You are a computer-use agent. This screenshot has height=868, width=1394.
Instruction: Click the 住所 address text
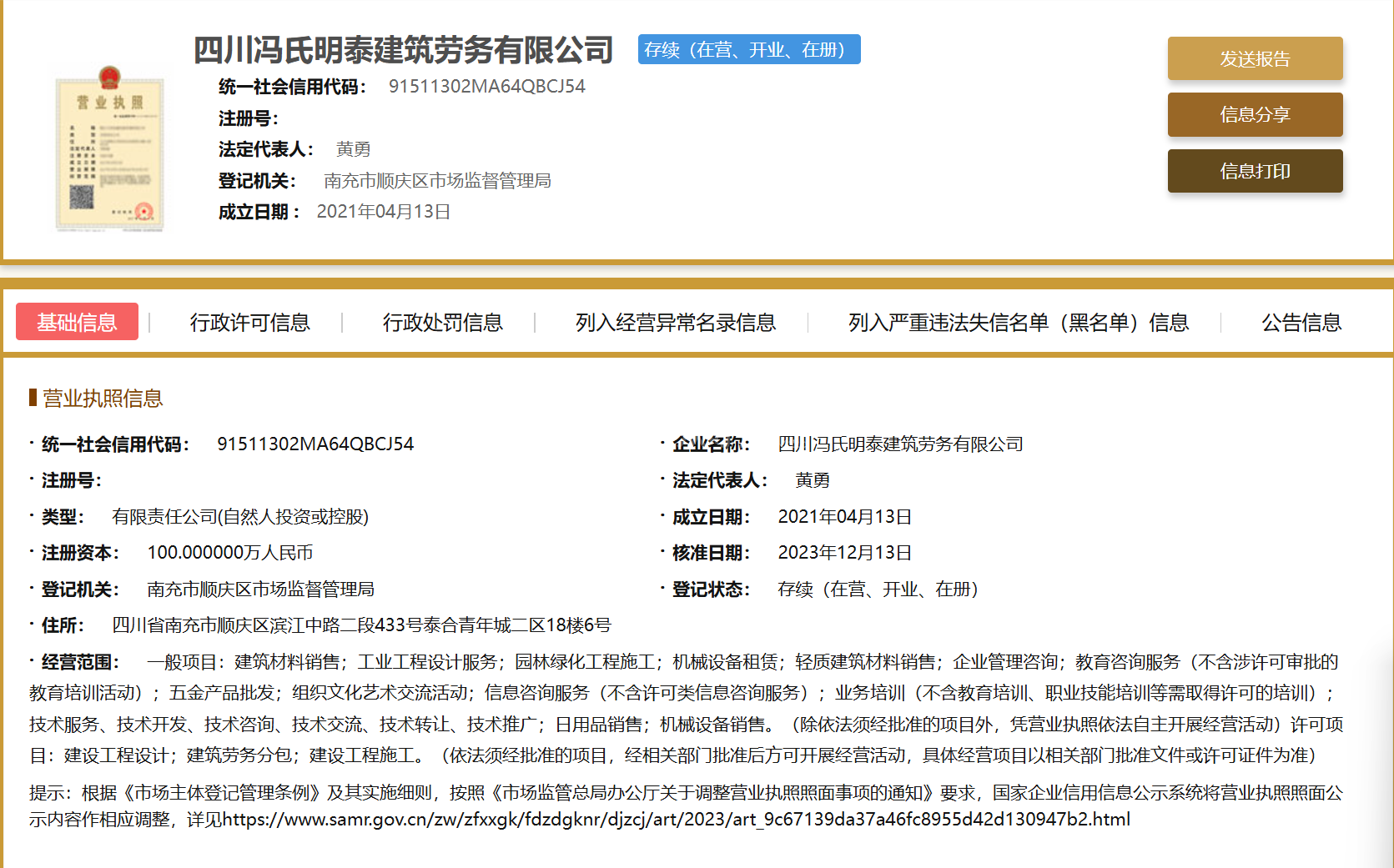click(x=361, y=625)
